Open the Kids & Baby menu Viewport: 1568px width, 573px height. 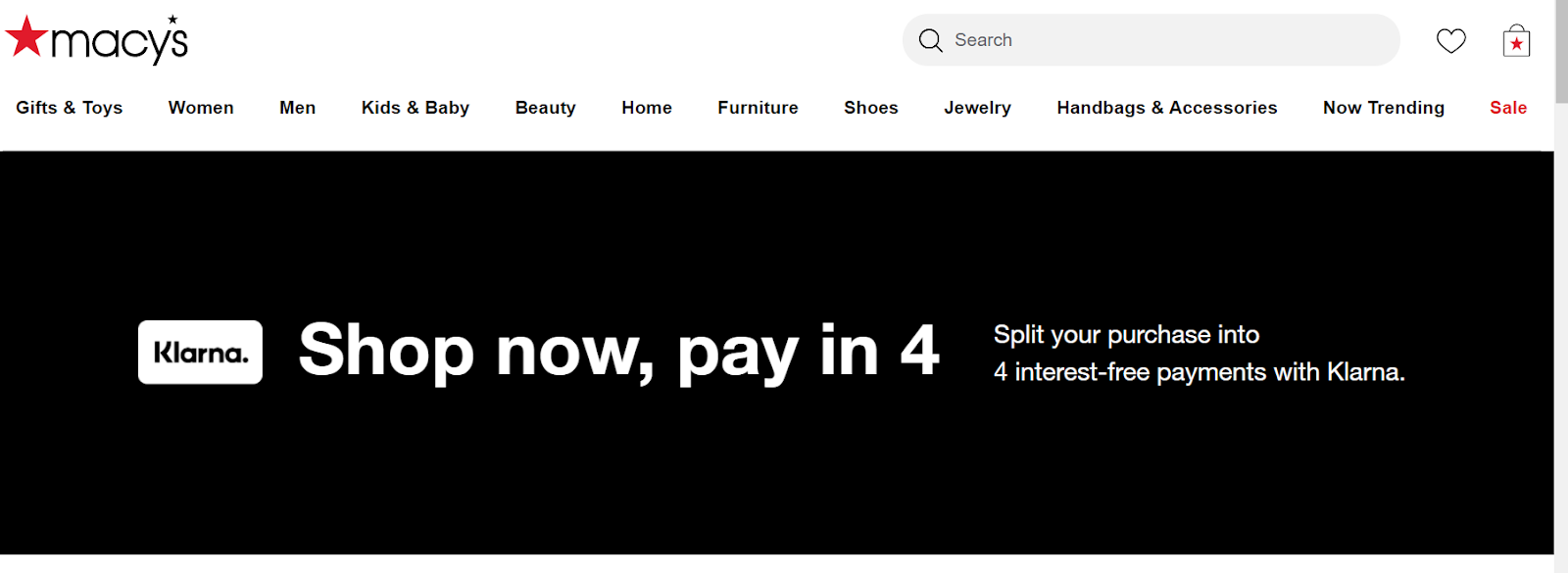click(x=416, y=108)
